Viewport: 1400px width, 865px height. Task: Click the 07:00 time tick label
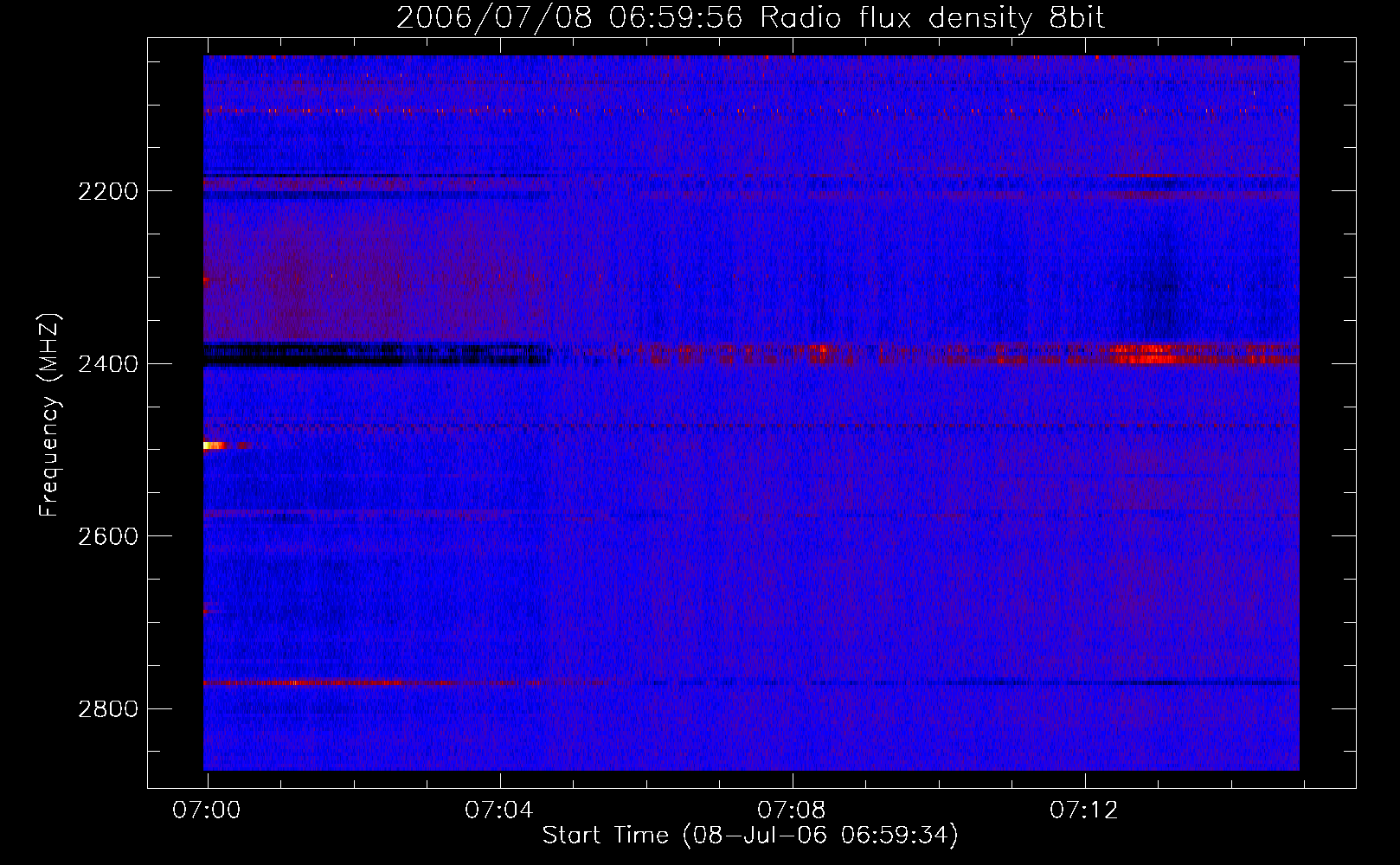tap(207, 811)
